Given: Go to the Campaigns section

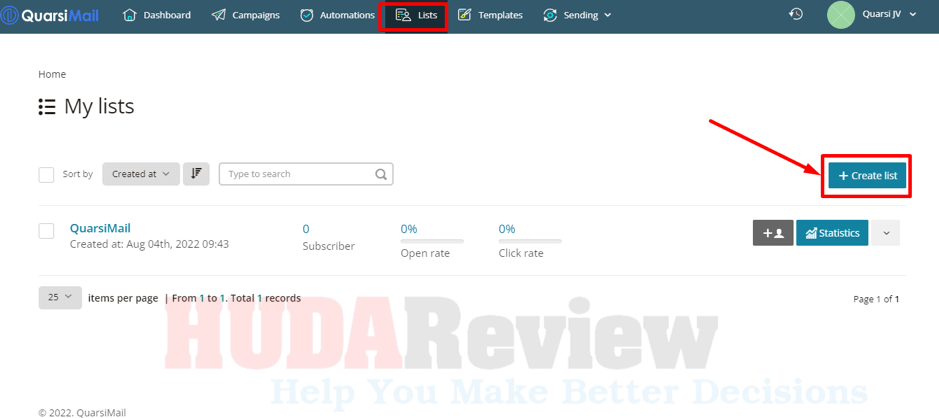Looking at the screenshot, I should 246,15.
